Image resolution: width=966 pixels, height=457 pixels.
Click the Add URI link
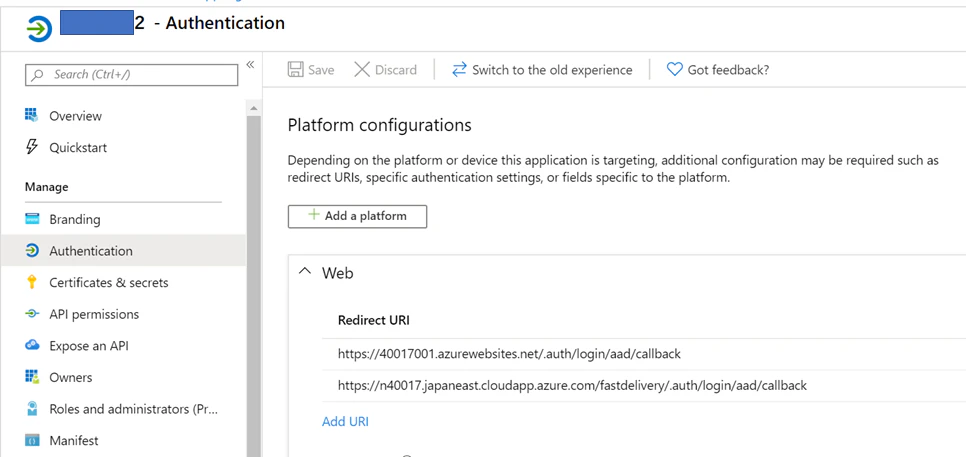pyautogui.click(x=345, y=421)
